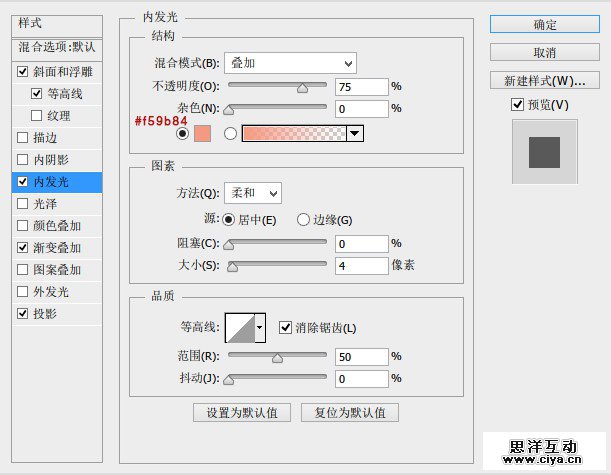Uncheck the 渐变叠加 checkbox
Viewport: 611px width, 475px height.
point(23,247)
